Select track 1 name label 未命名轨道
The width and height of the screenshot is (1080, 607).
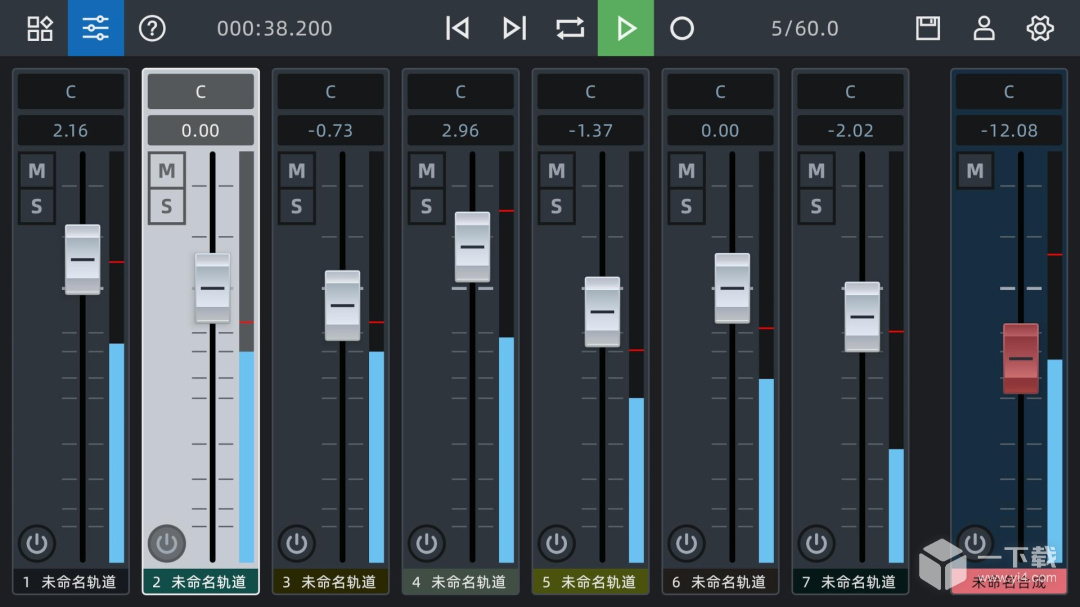pos(79,582)
